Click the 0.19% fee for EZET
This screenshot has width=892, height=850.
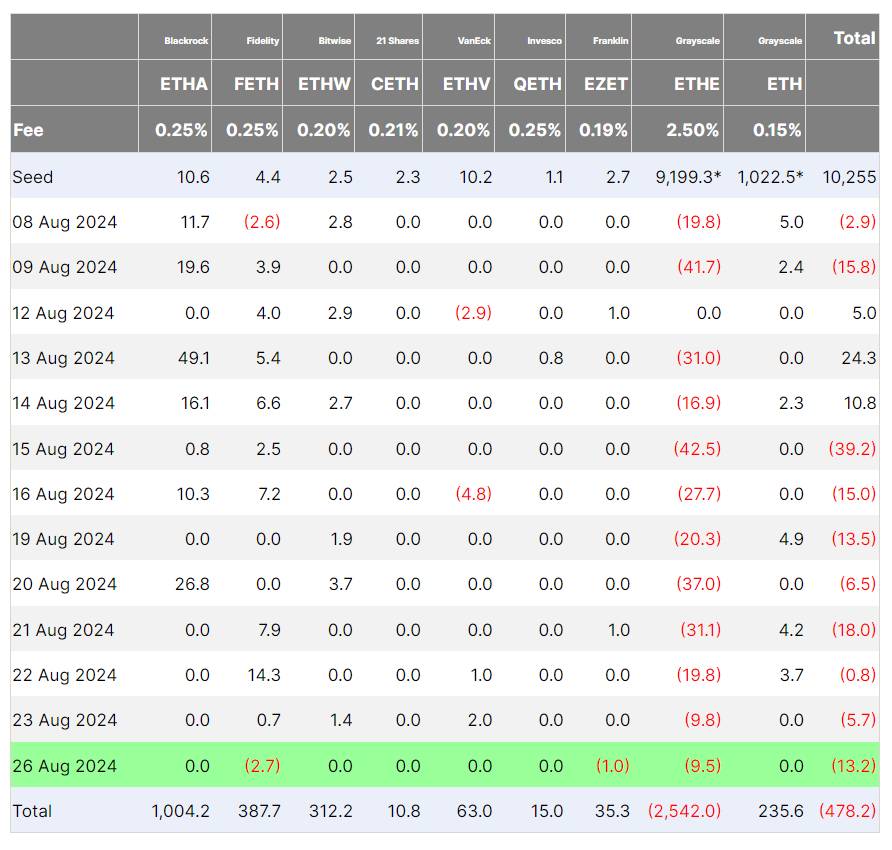point(603,130)
